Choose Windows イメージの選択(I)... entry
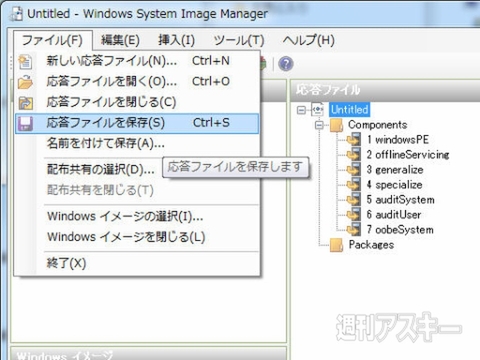 [x=137, y=216]
